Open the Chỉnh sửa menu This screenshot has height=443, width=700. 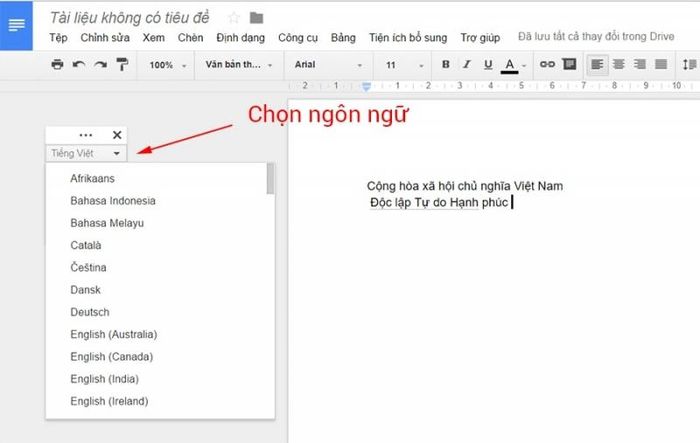[105, 38]
